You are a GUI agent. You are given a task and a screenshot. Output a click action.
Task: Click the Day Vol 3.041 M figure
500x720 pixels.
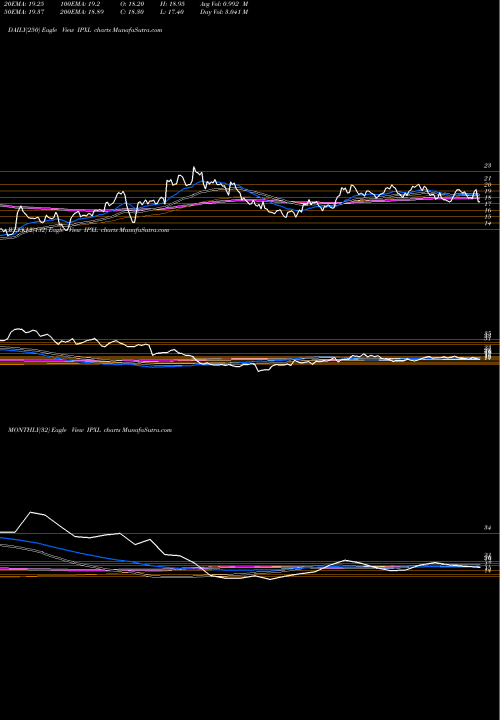[x=224, y=12]
